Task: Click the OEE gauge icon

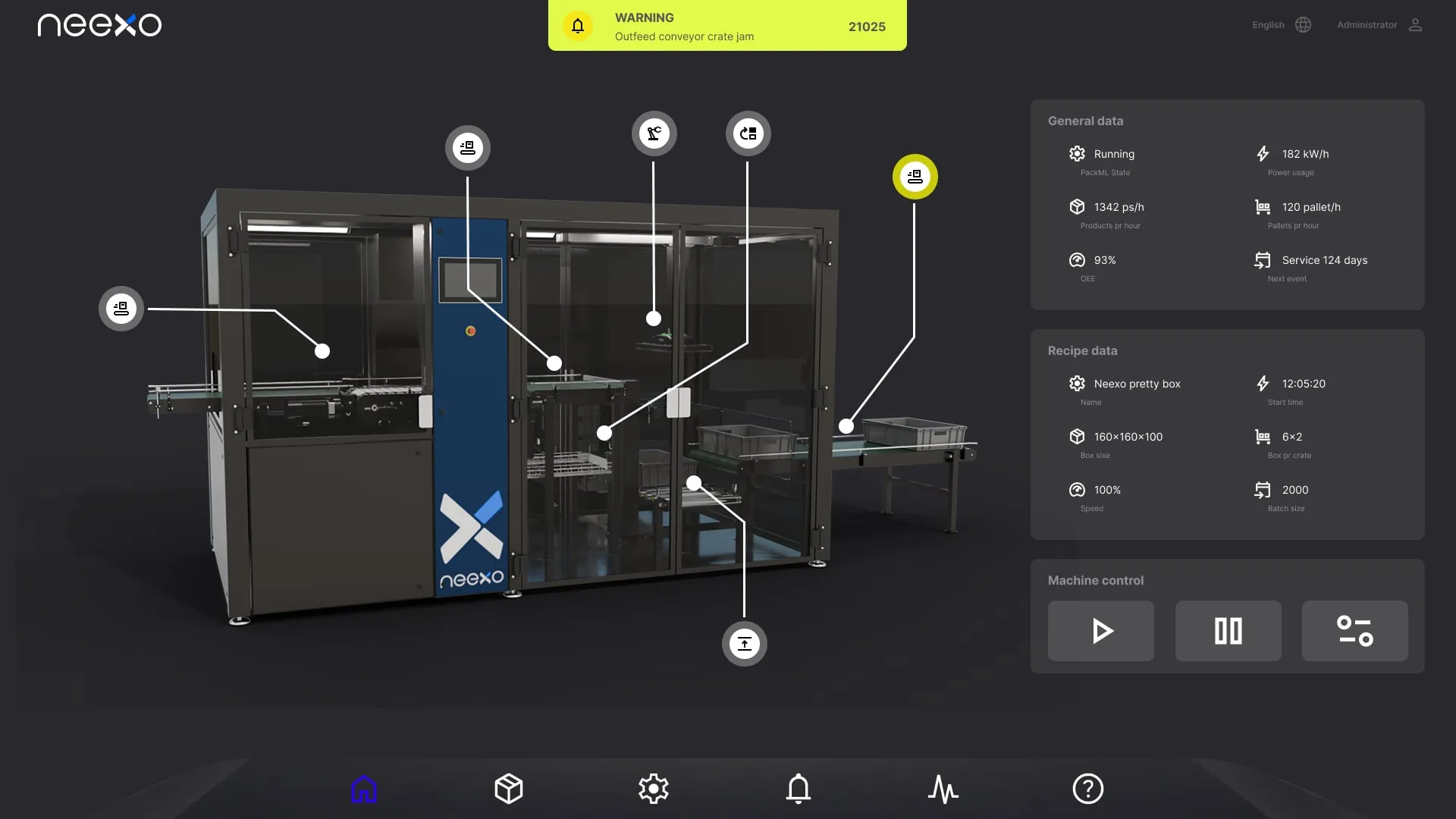Action: (1077, 260)
